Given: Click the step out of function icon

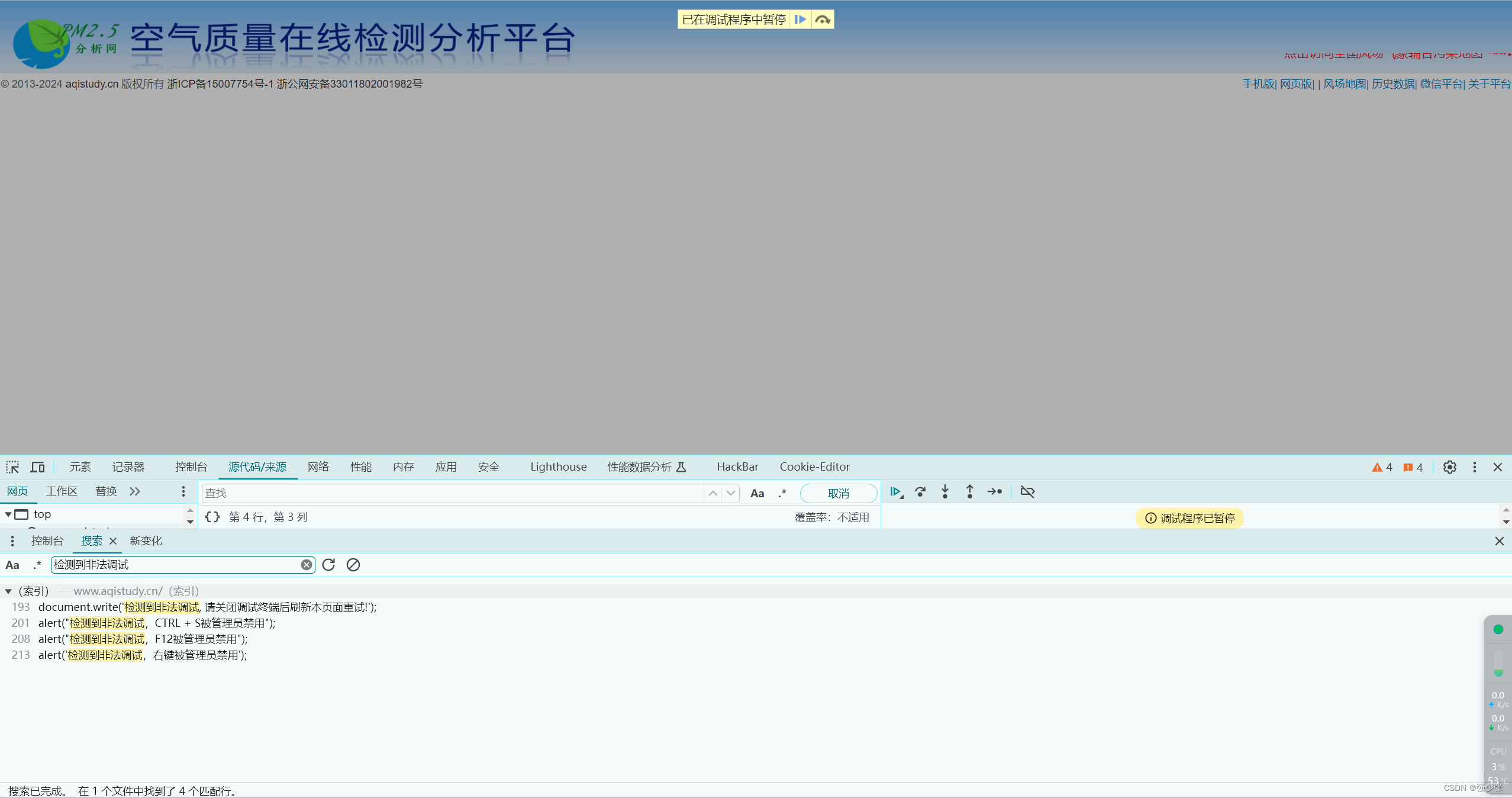Looking at the screenshot, I should pos(970,492).
